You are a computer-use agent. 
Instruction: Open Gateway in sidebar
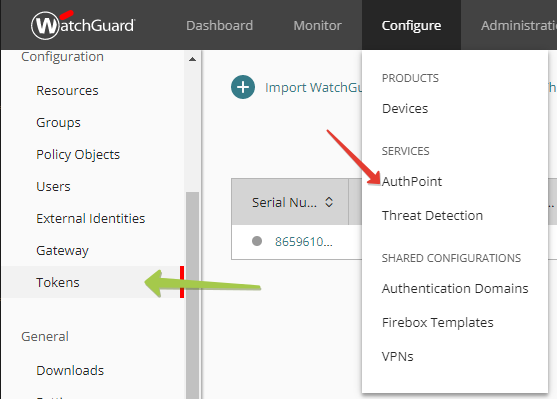tap(63, 250)
